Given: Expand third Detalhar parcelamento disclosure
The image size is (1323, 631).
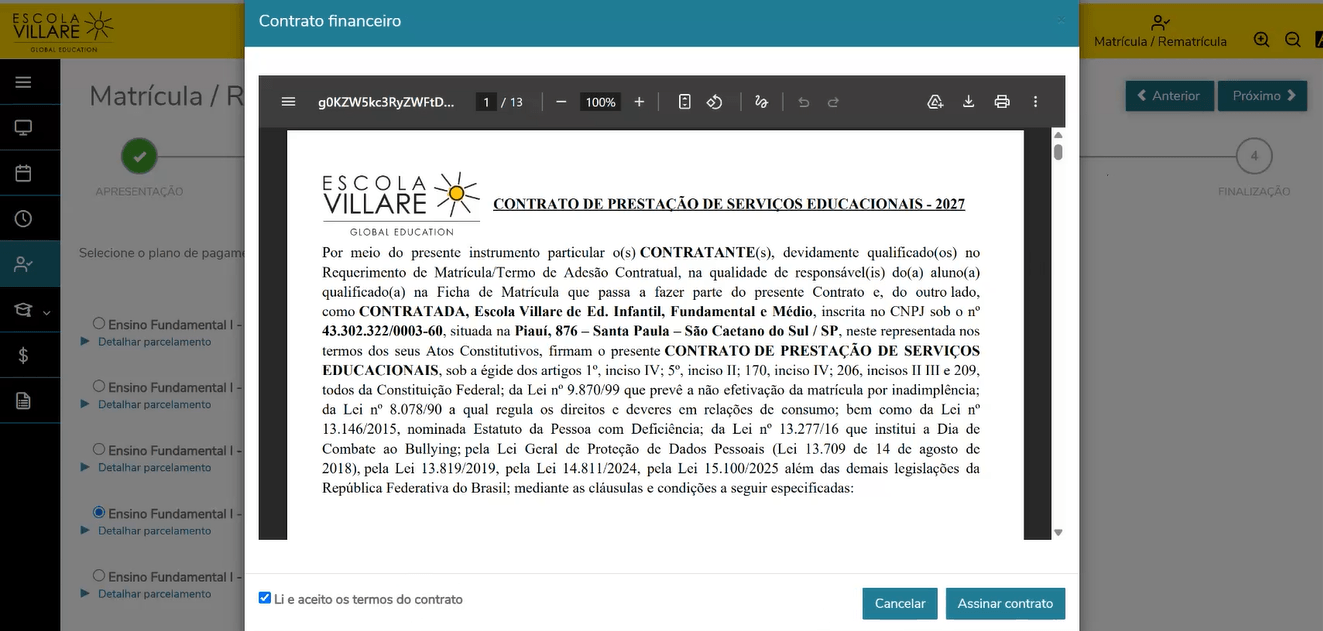Looking at the screenshot, I should 146,468.
